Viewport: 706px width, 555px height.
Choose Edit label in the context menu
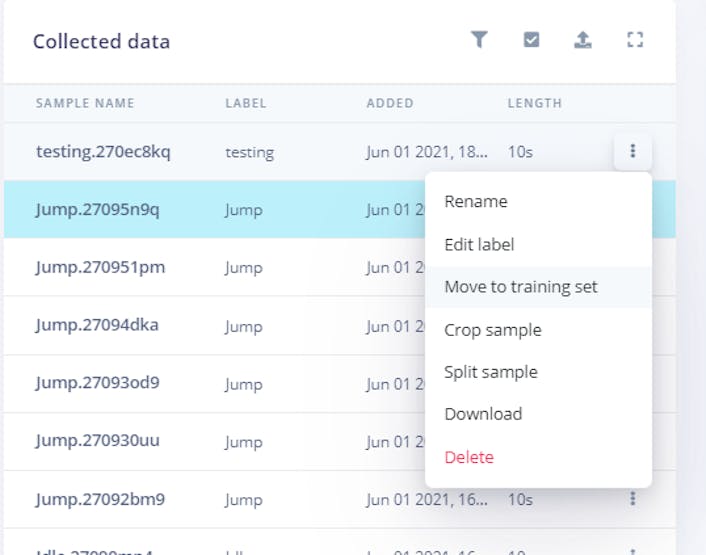[x=479, y=244]
